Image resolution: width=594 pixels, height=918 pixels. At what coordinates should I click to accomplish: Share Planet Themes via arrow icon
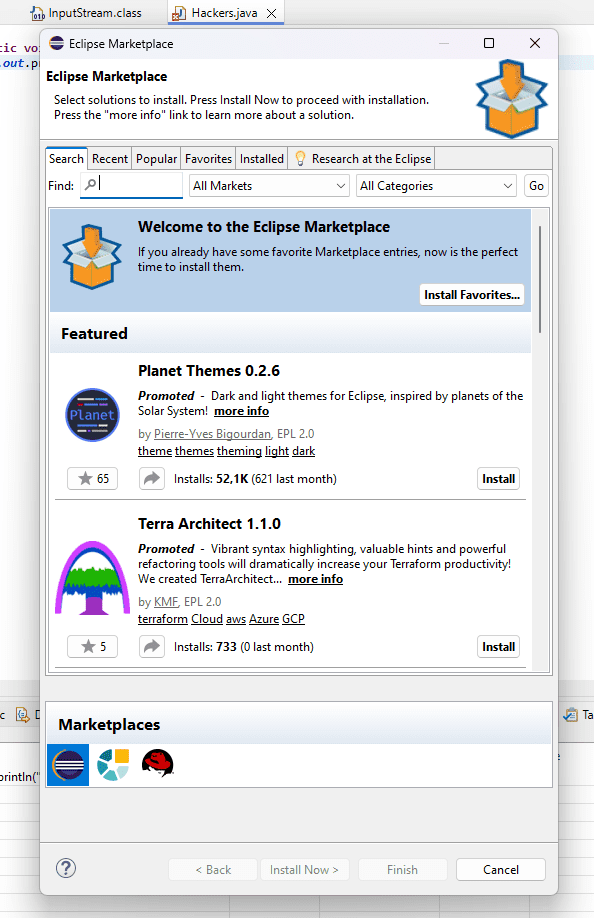(152, 479)
